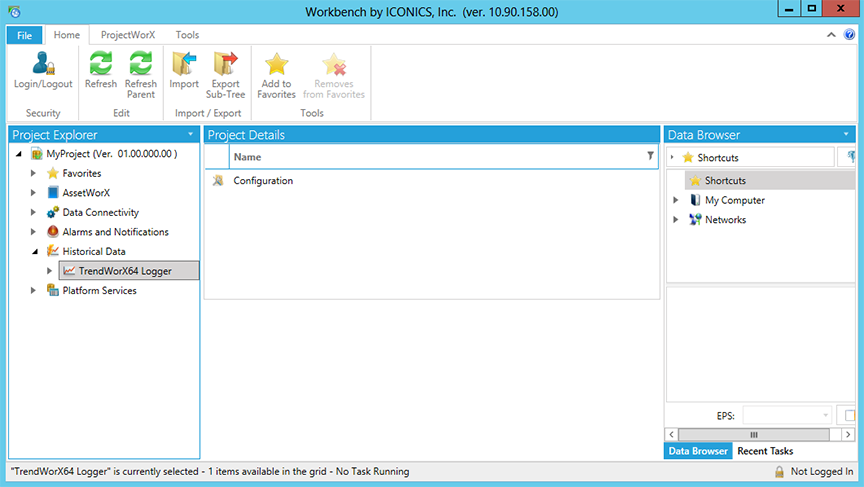864x487 pixels.
Task: Open the EPS dropdown
Action: click(825, 415)
